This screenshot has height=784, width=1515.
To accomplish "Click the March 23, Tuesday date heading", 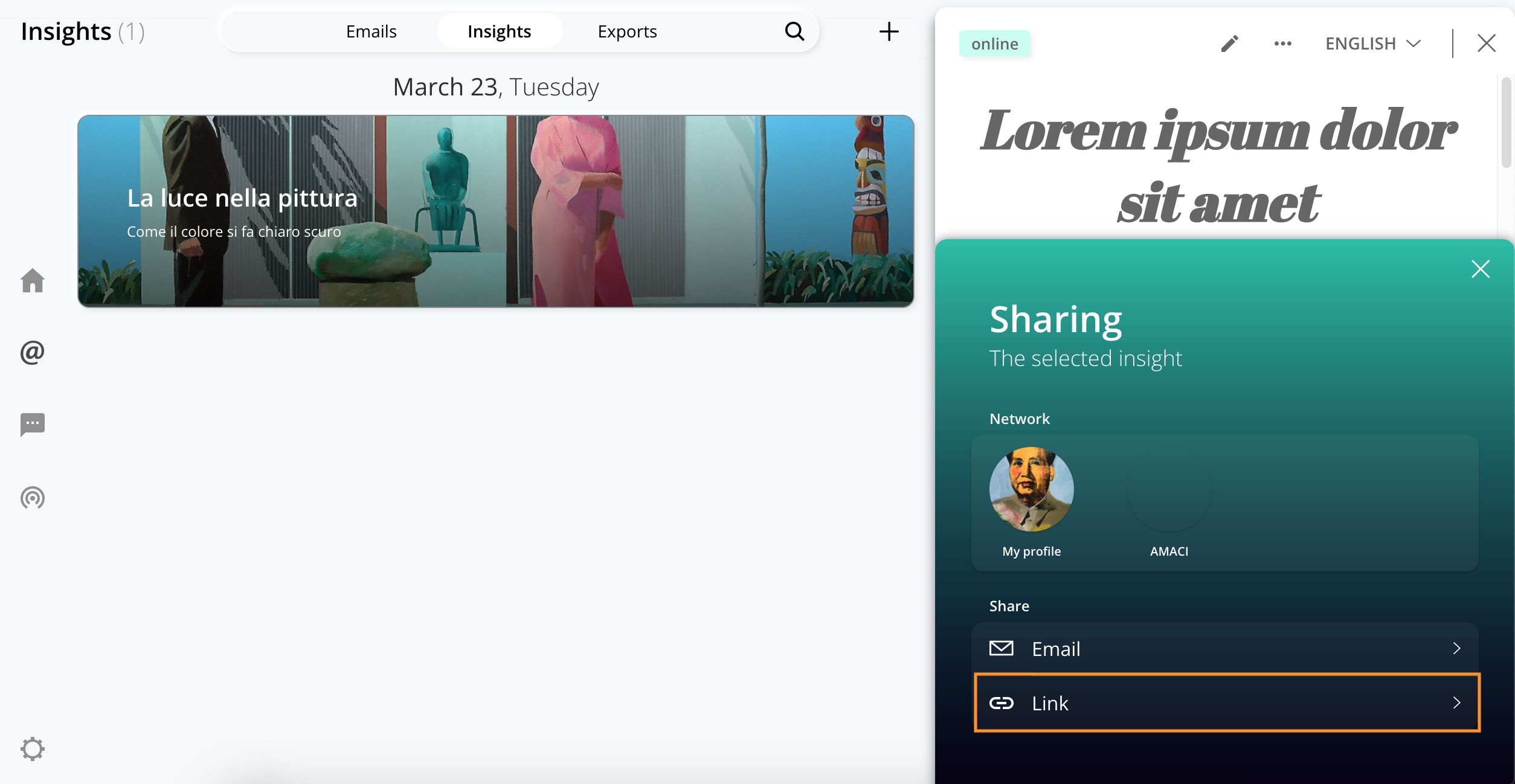I will tap(496, 87).
